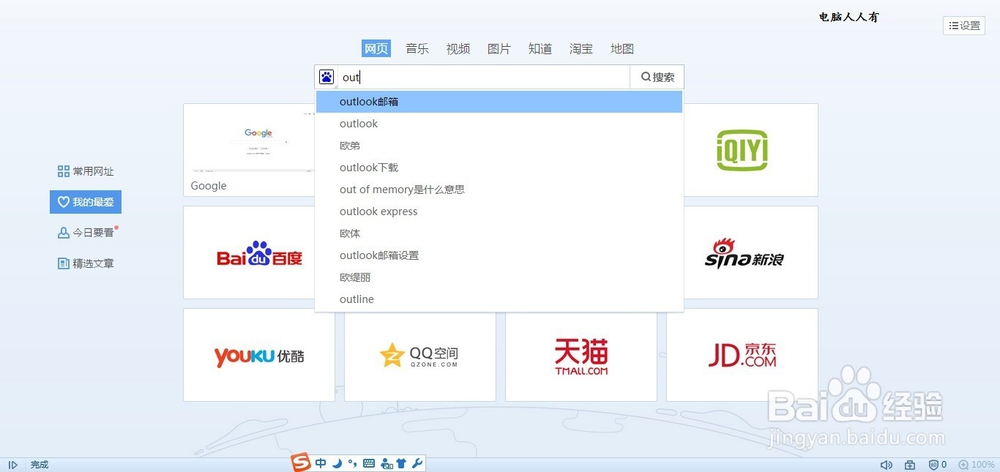Switch to the 图片 search tab
Screen dimensions: 1000x472
[x=499, y=48]
